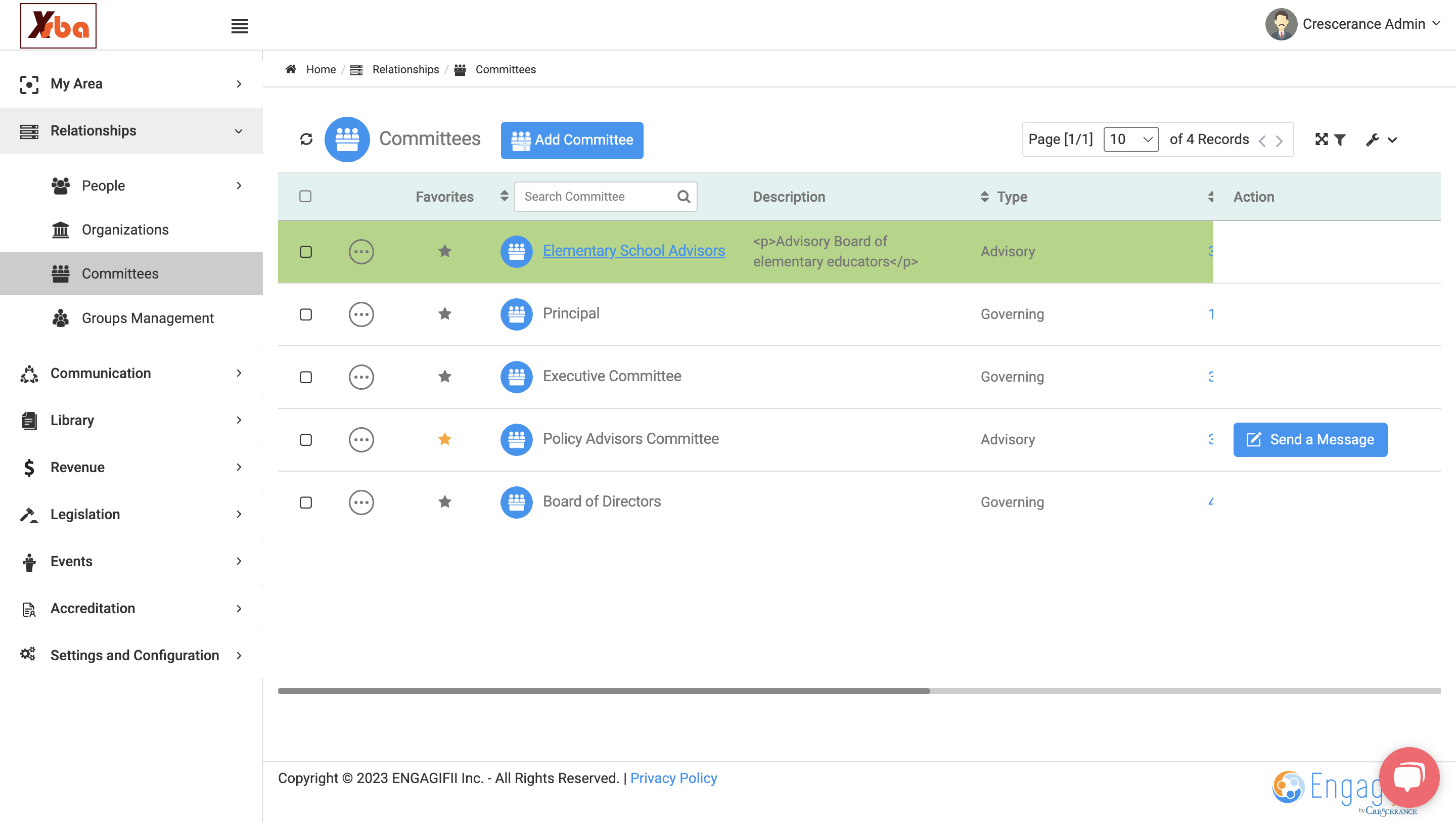Check the Executive Committee row checkbox

[305, 378]
